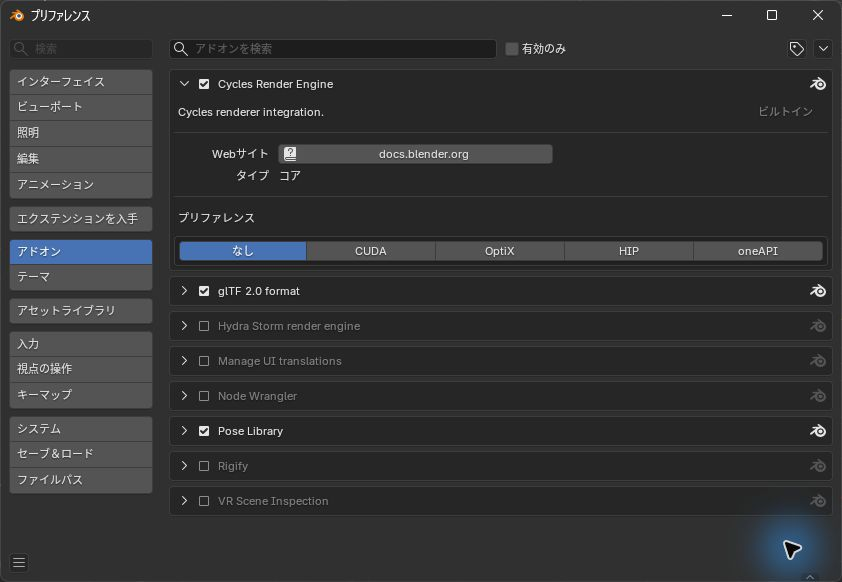Expand the Hydra Storm render engine entry
The width and height of the screenshot is (842, 582).
(184, 326)
